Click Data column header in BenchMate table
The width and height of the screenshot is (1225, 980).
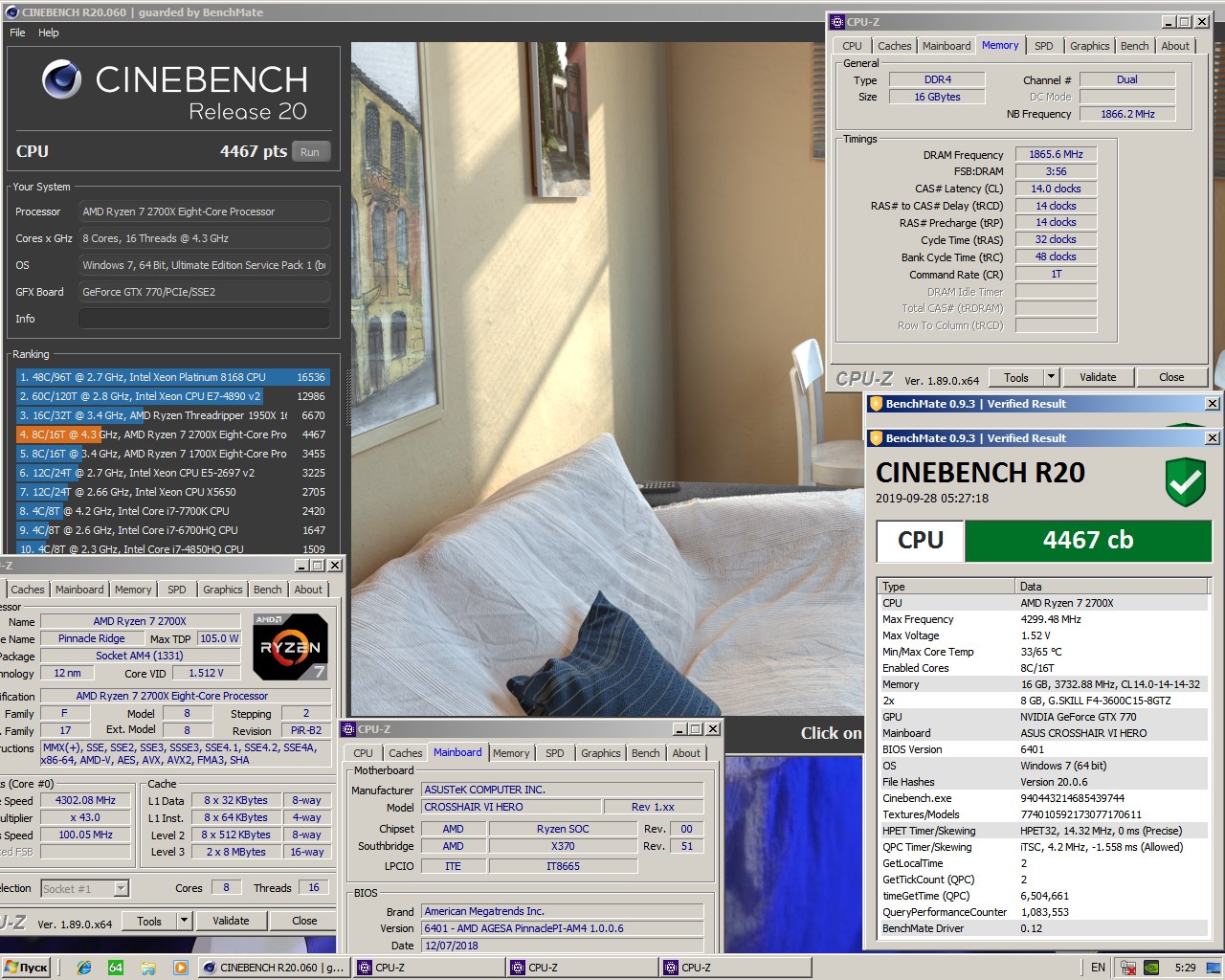(x=1111, y=586)
